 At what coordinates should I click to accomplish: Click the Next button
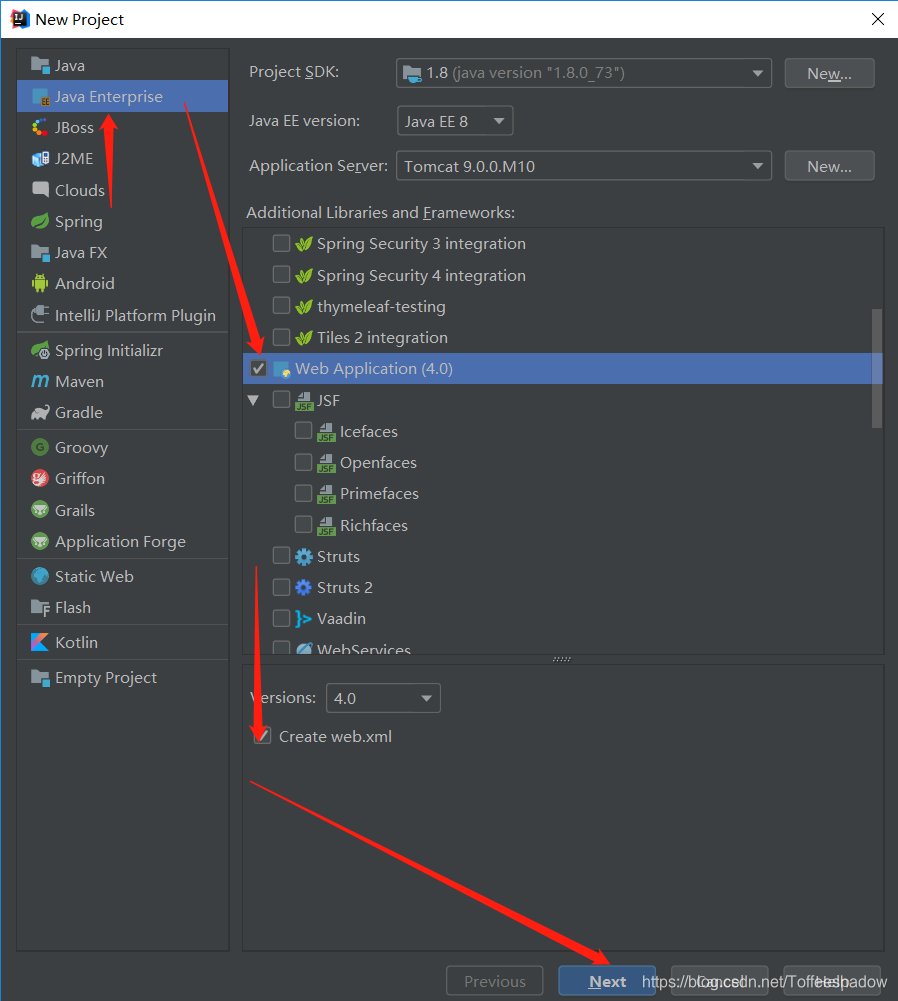[607, 981]
